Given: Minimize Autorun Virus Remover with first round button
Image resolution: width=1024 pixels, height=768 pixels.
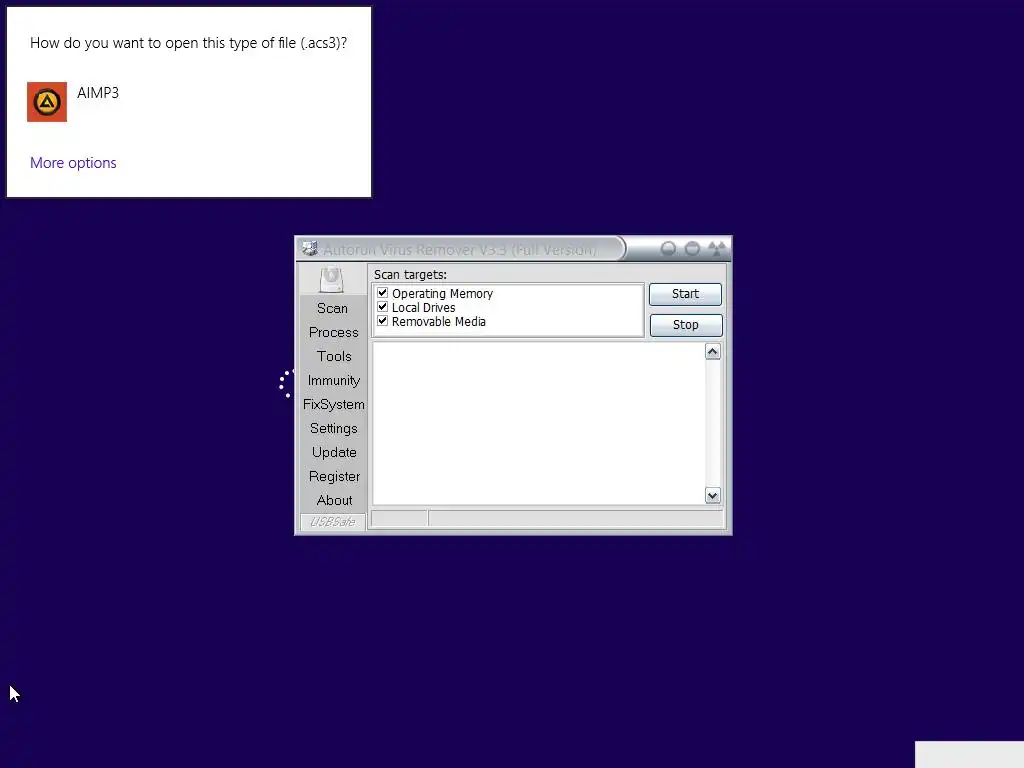Looking at the screenshot, I should tap(668, 249).
